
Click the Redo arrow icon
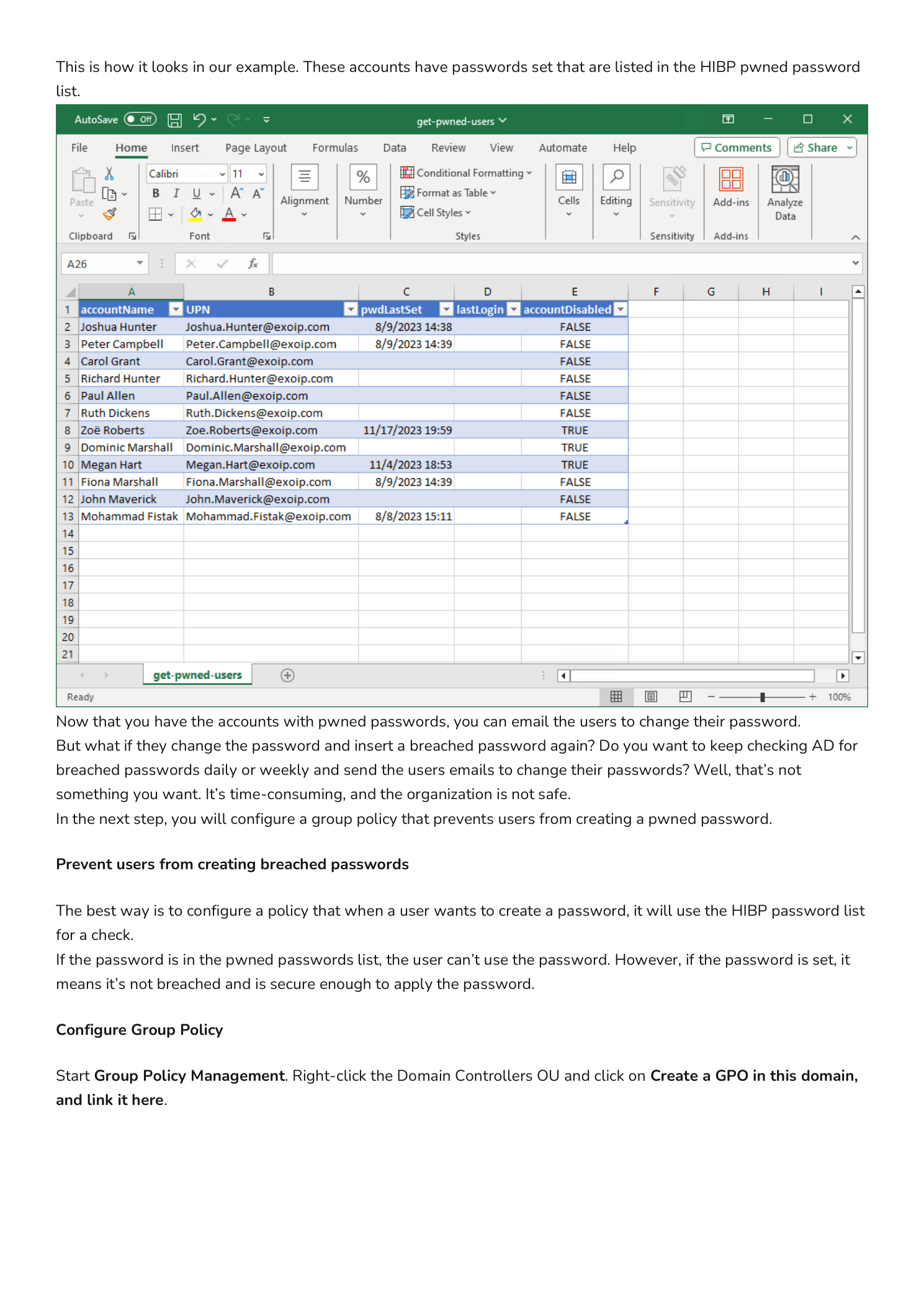pyautogui.click(x=233, y=119)
